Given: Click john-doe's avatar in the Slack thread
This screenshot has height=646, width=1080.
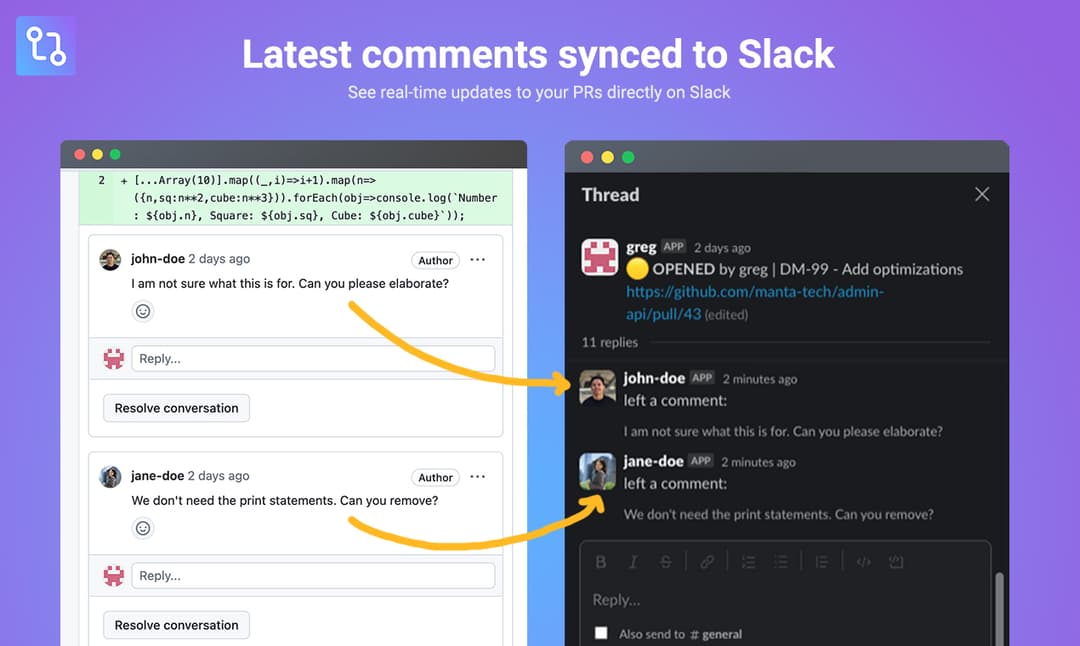Looking at the screenshot, I should (597, 388).
